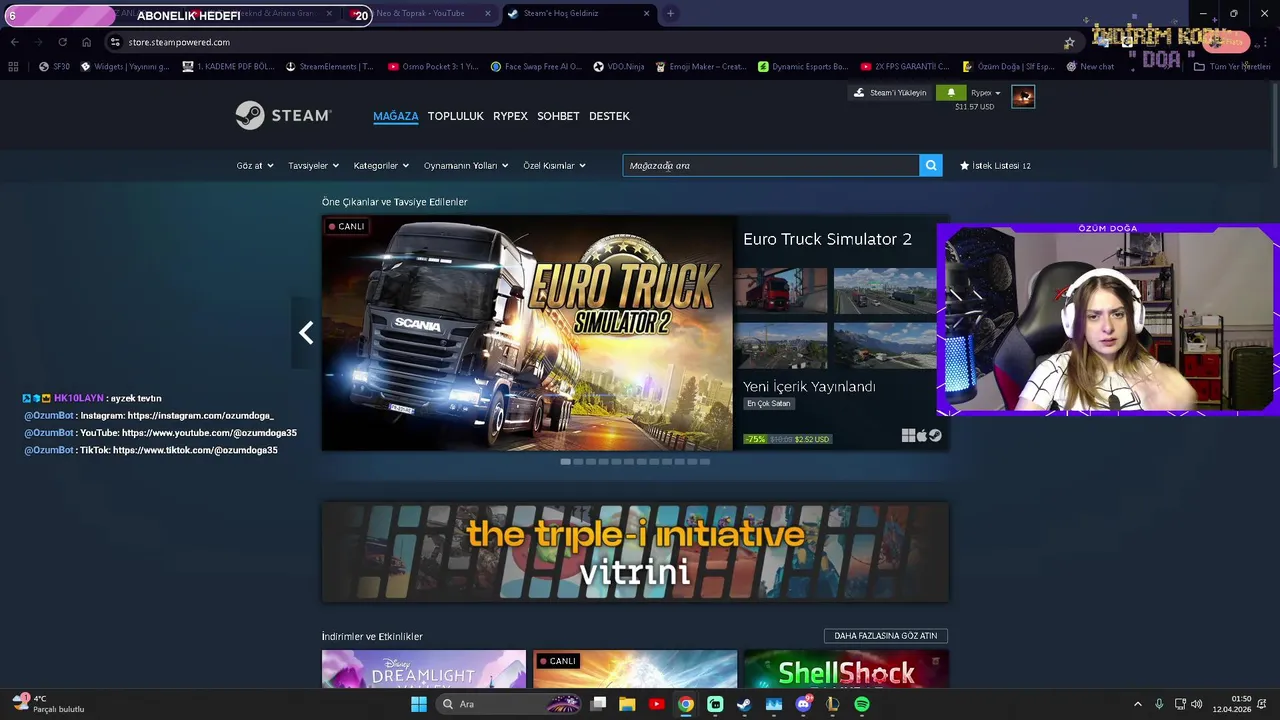Open the VDO.Ninja bookmark

618,67
